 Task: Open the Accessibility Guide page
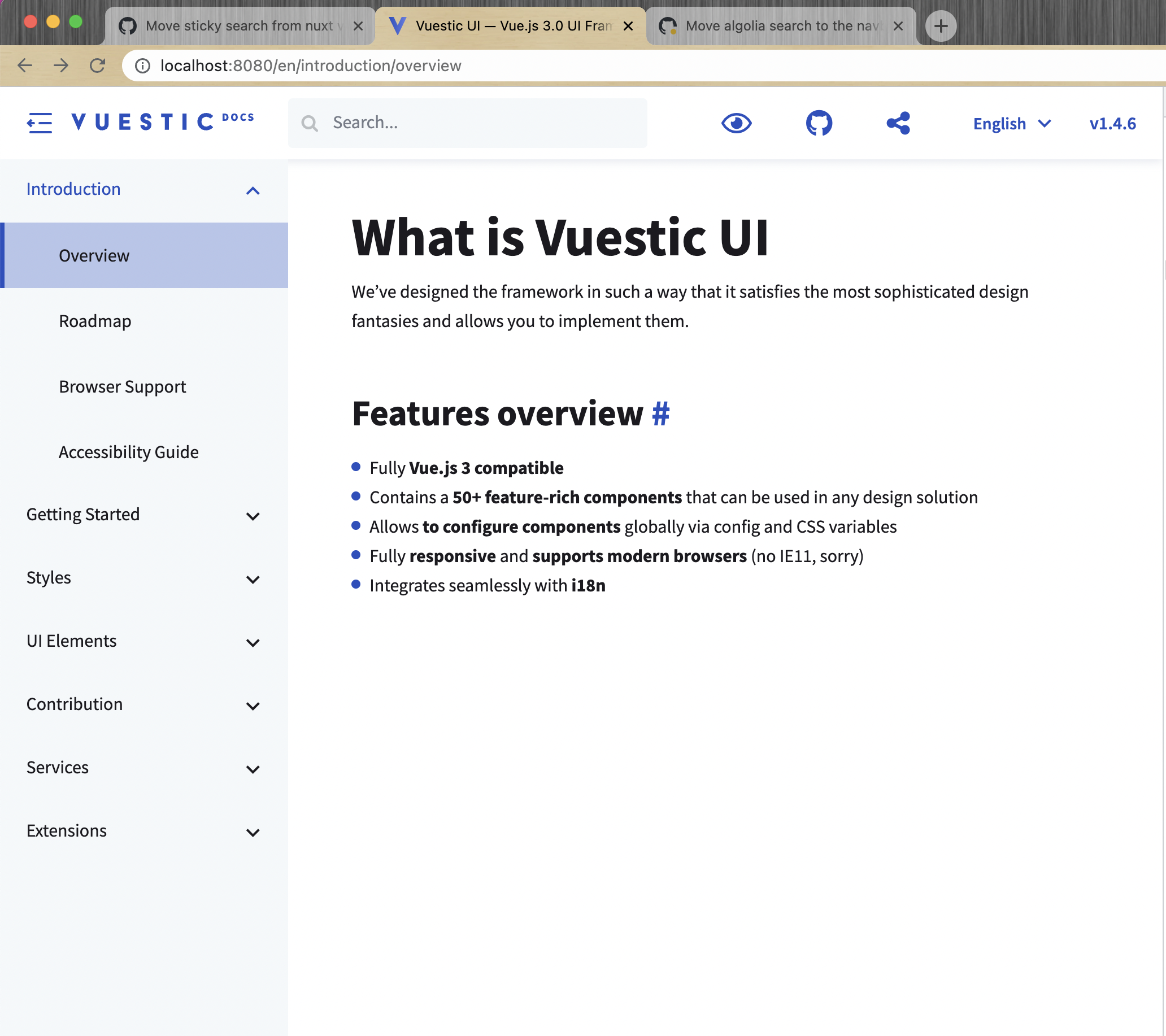[129, 452]
